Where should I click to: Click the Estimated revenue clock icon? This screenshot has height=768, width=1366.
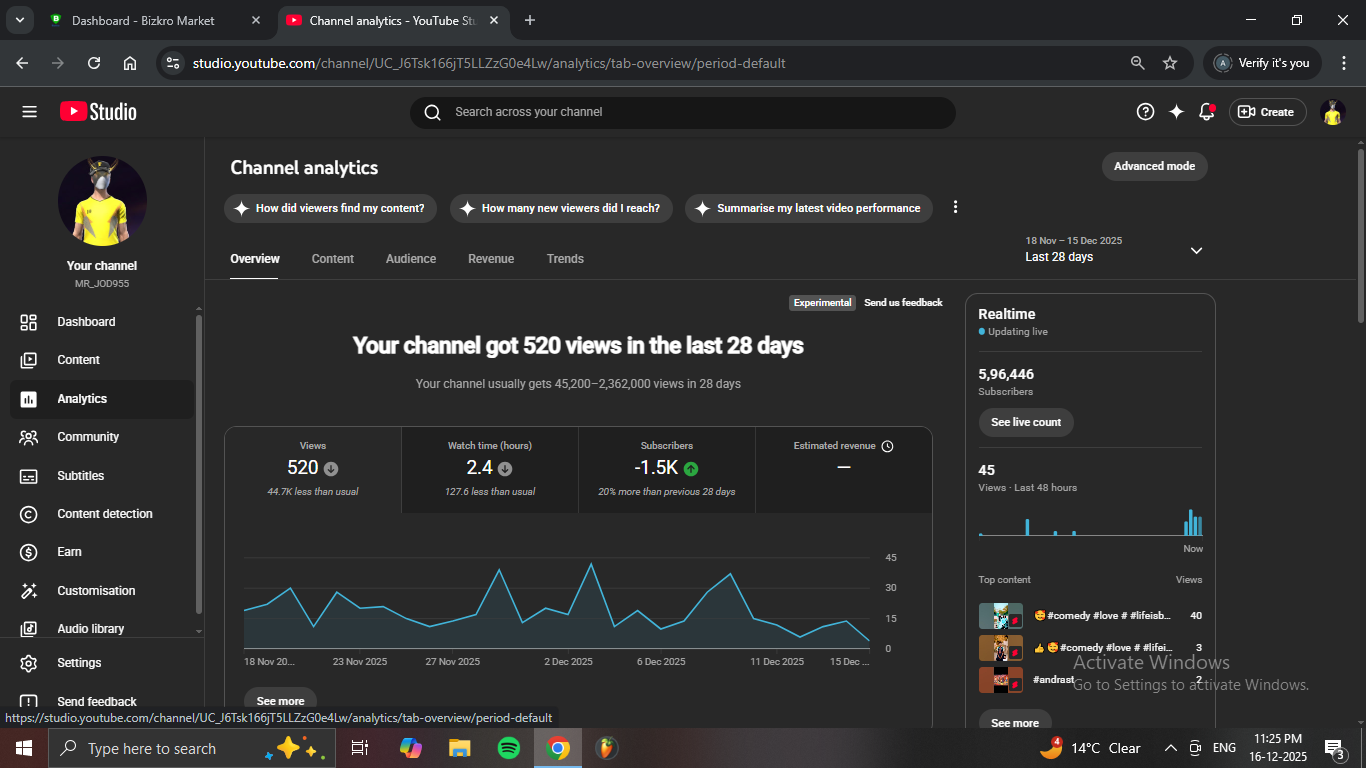[887, 446]
